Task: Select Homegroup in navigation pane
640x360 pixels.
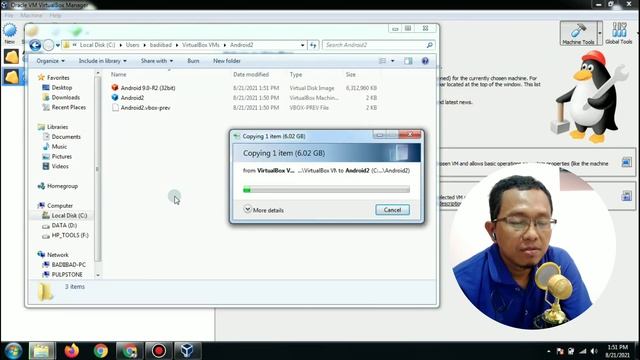Action: tap(62, 186)
